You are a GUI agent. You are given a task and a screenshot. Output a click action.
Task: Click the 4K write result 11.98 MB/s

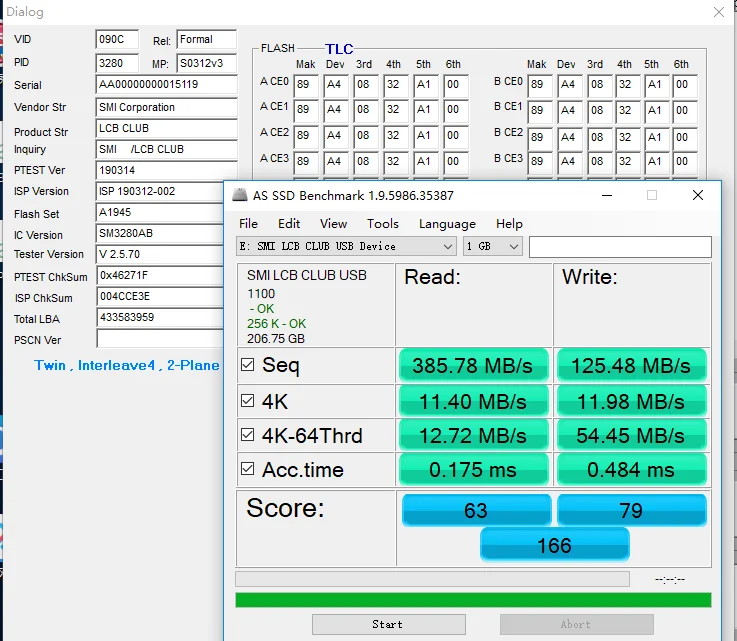tap(631, 401)
